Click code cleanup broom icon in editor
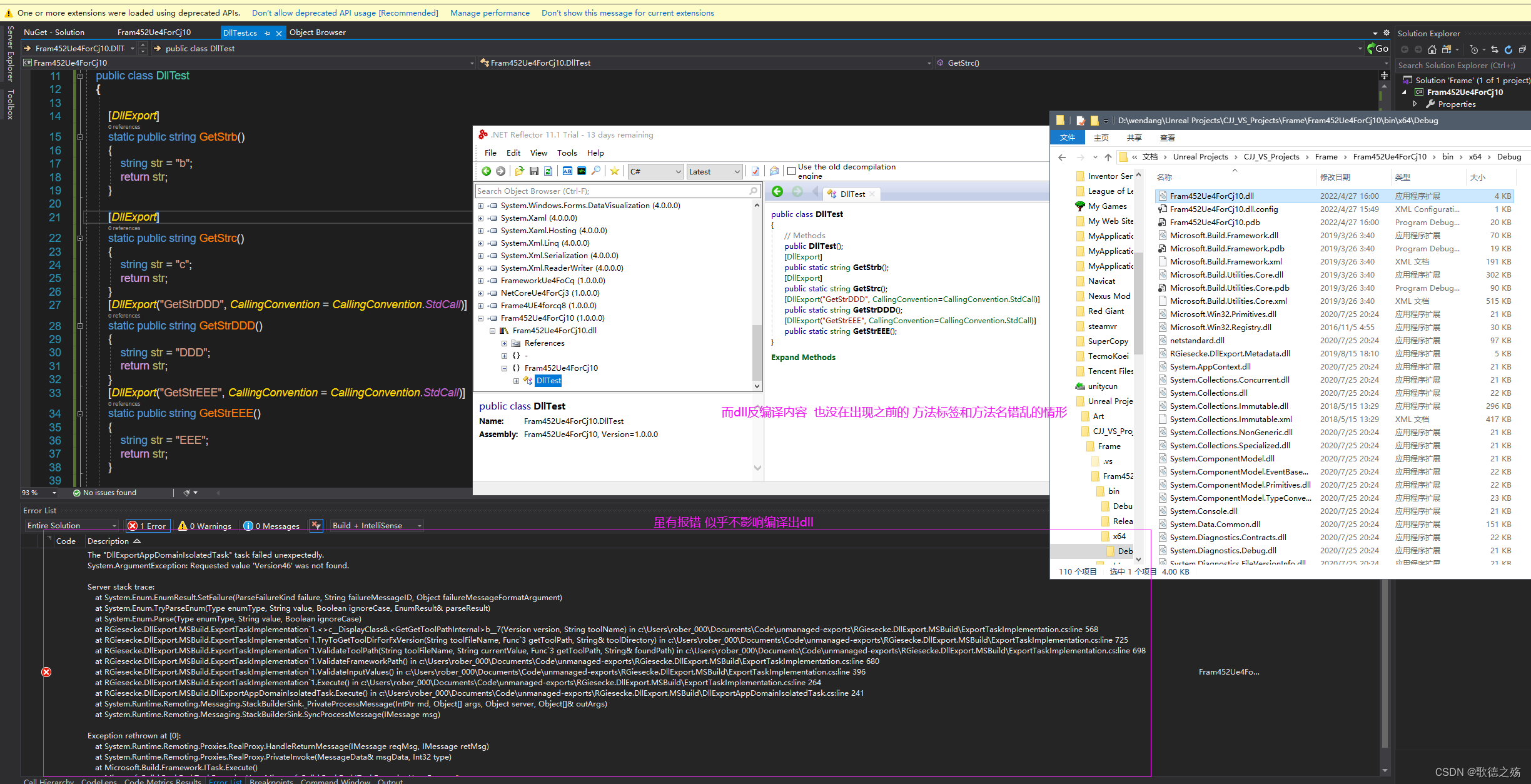 (186, 493)
